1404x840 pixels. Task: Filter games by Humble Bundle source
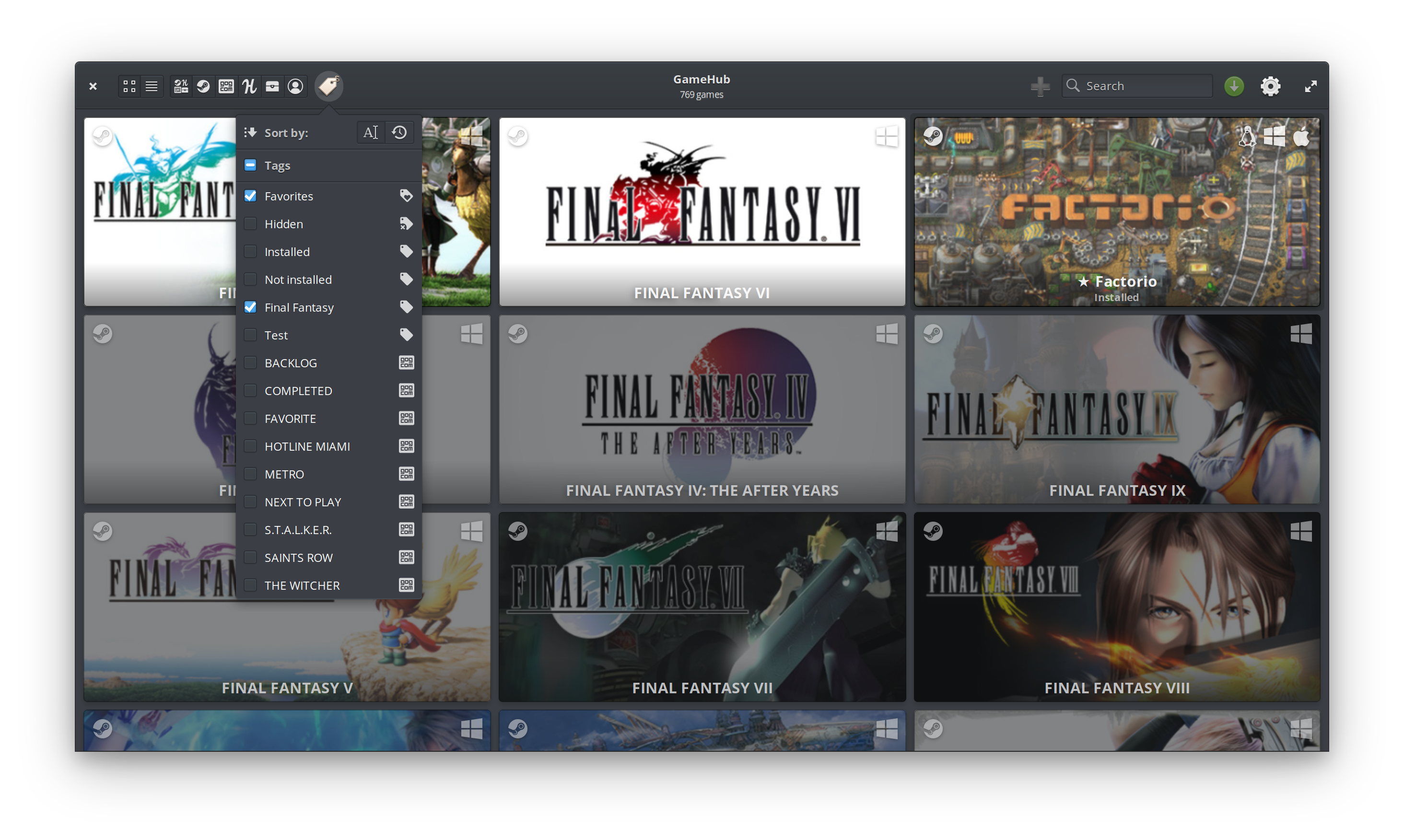(249, 86)
